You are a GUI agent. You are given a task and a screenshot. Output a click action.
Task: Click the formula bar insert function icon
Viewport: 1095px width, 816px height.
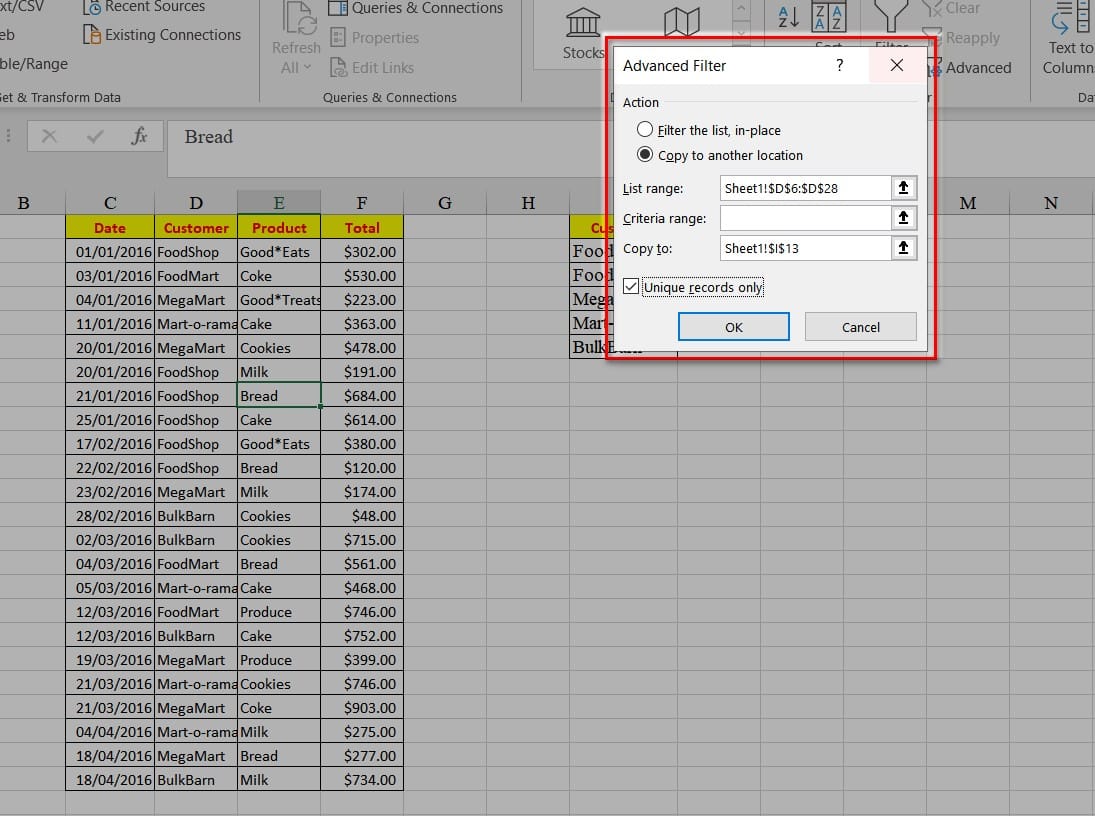pos(139,137)
